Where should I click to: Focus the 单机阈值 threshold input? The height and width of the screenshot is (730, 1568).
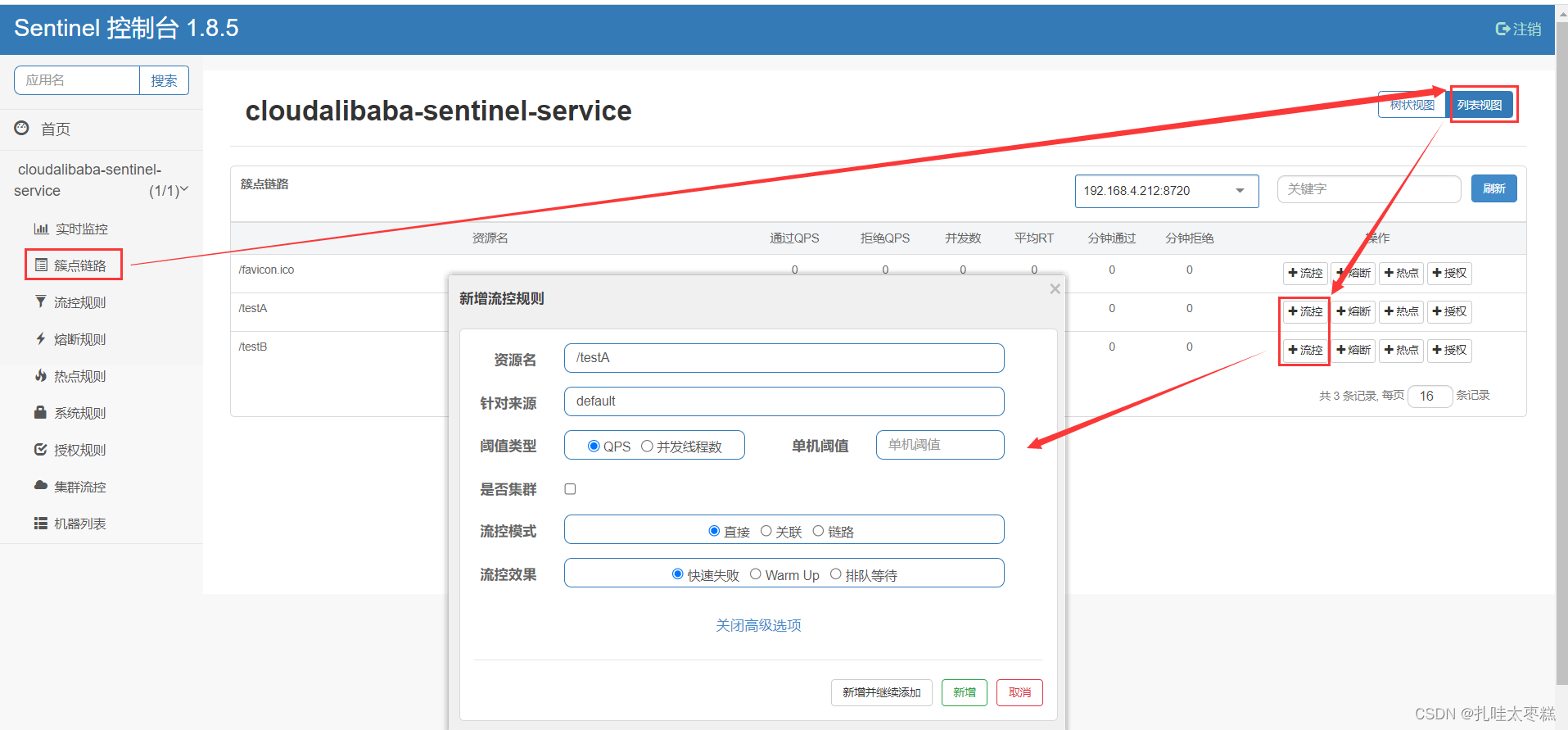point(940,445)
